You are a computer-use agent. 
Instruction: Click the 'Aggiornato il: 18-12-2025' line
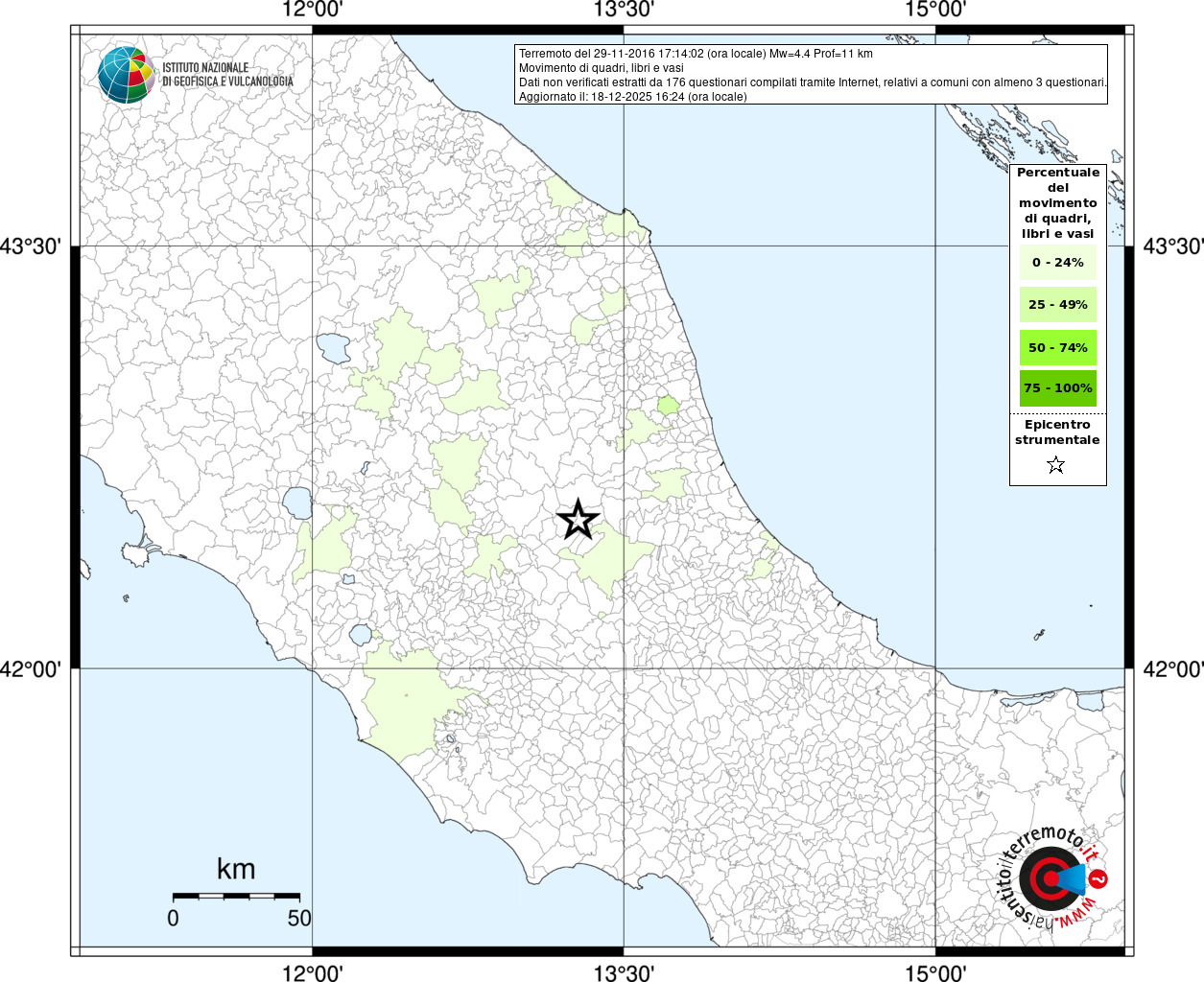632,97
